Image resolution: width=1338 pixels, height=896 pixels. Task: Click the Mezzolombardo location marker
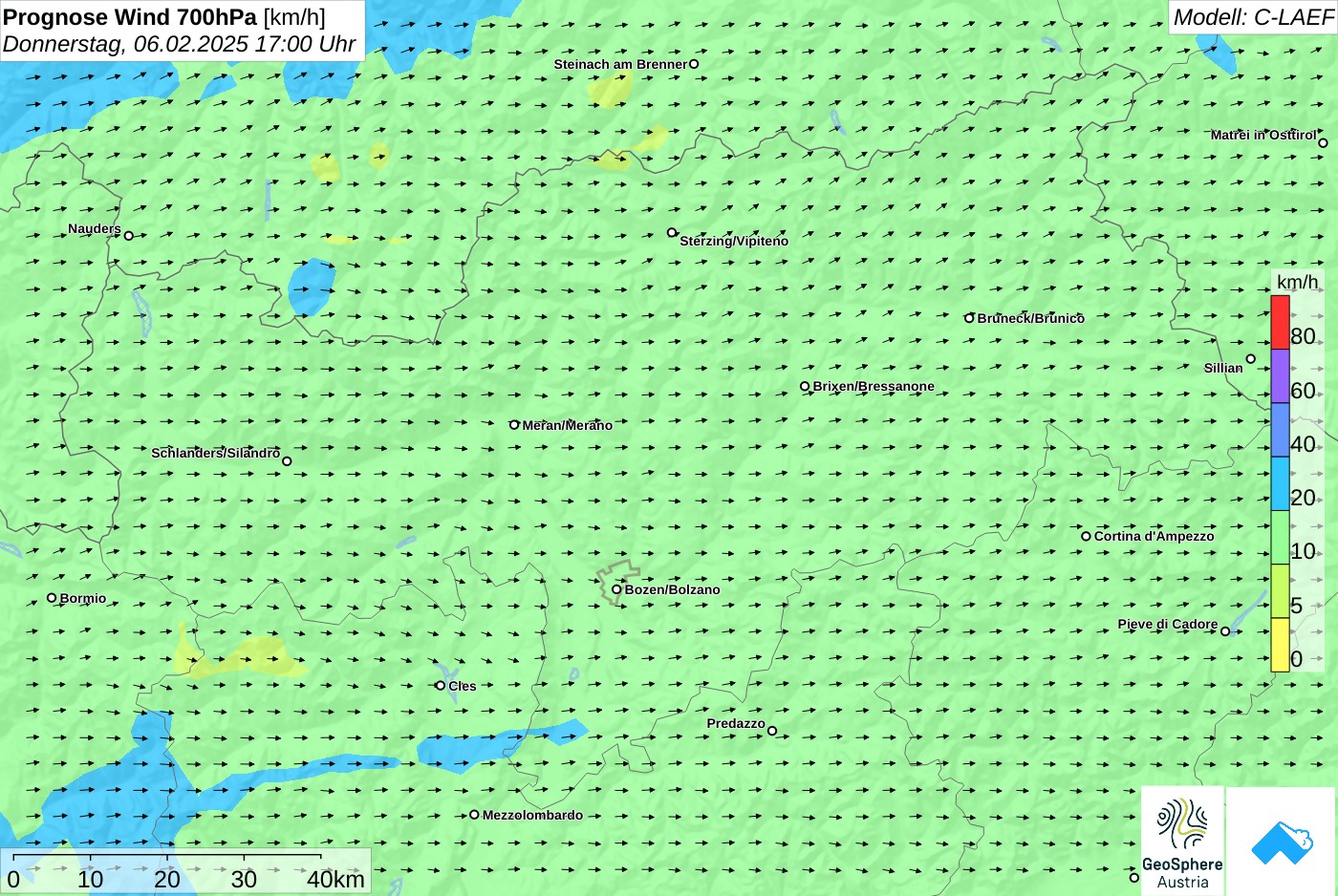[474, 815]
